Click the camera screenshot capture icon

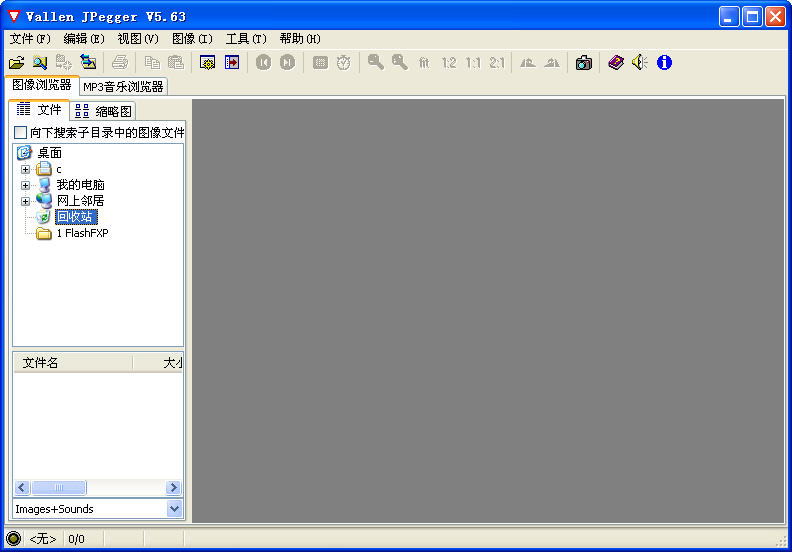coord(584,63)
